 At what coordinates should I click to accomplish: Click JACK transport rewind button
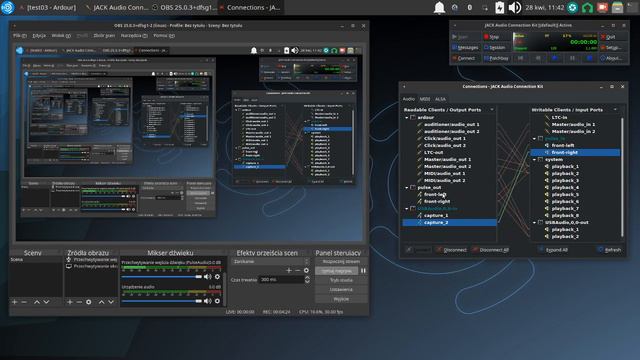520,58
